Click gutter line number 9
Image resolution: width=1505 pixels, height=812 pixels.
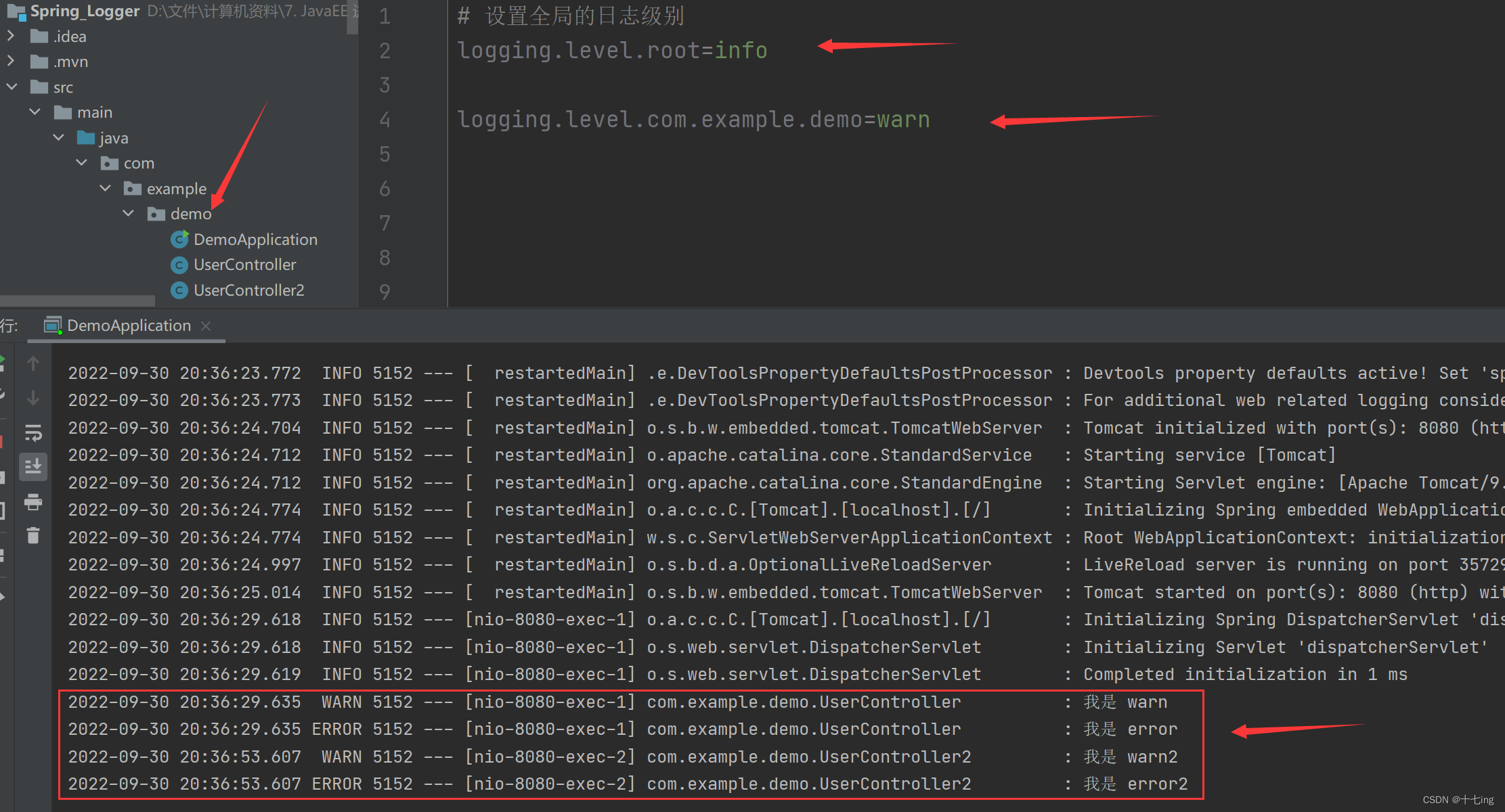(x=385, y=292)
